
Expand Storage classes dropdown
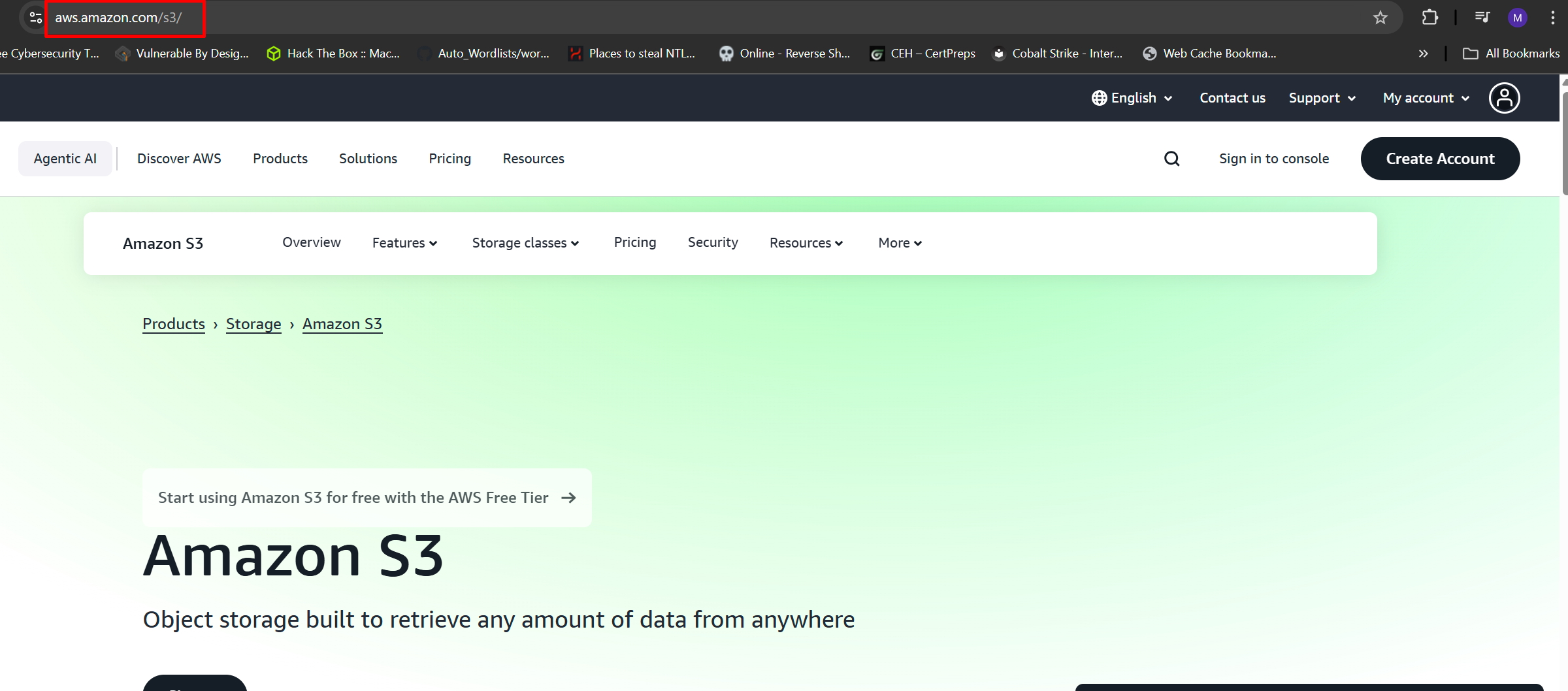(x=525, y=243)
